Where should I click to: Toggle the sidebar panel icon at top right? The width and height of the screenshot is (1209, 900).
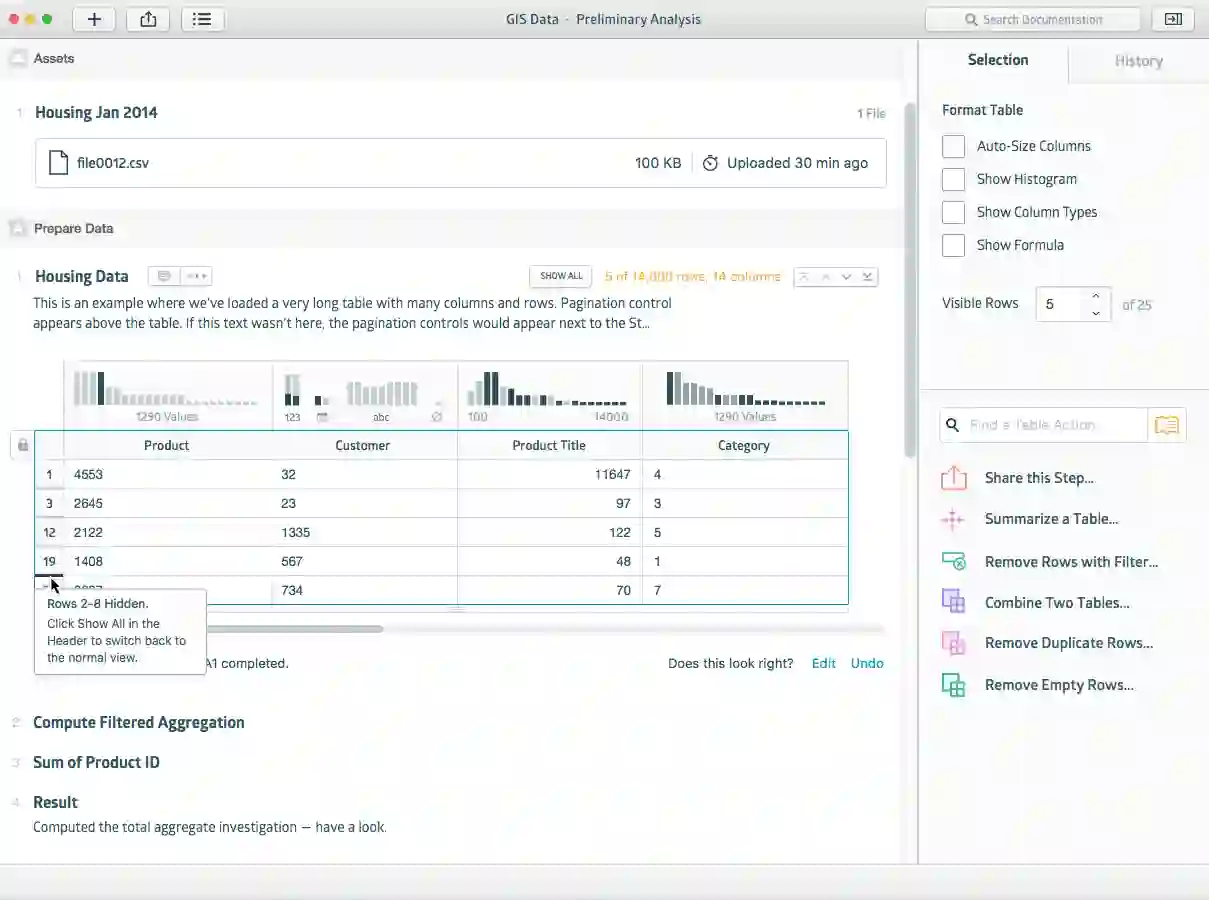point(1174,19)
